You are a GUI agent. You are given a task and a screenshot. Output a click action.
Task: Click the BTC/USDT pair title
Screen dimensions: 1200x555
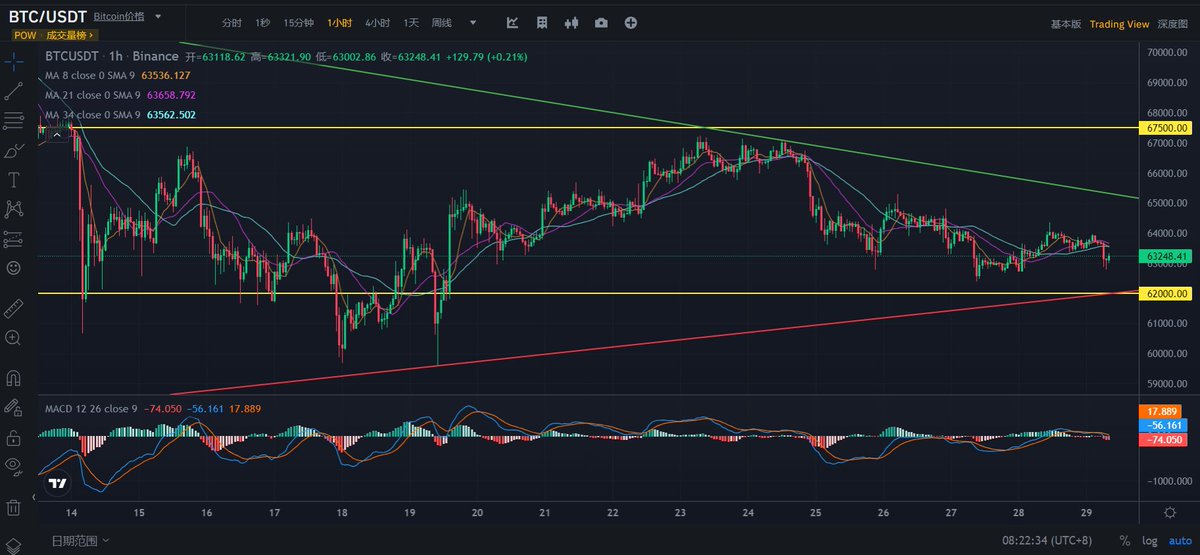tap(47, 17)
